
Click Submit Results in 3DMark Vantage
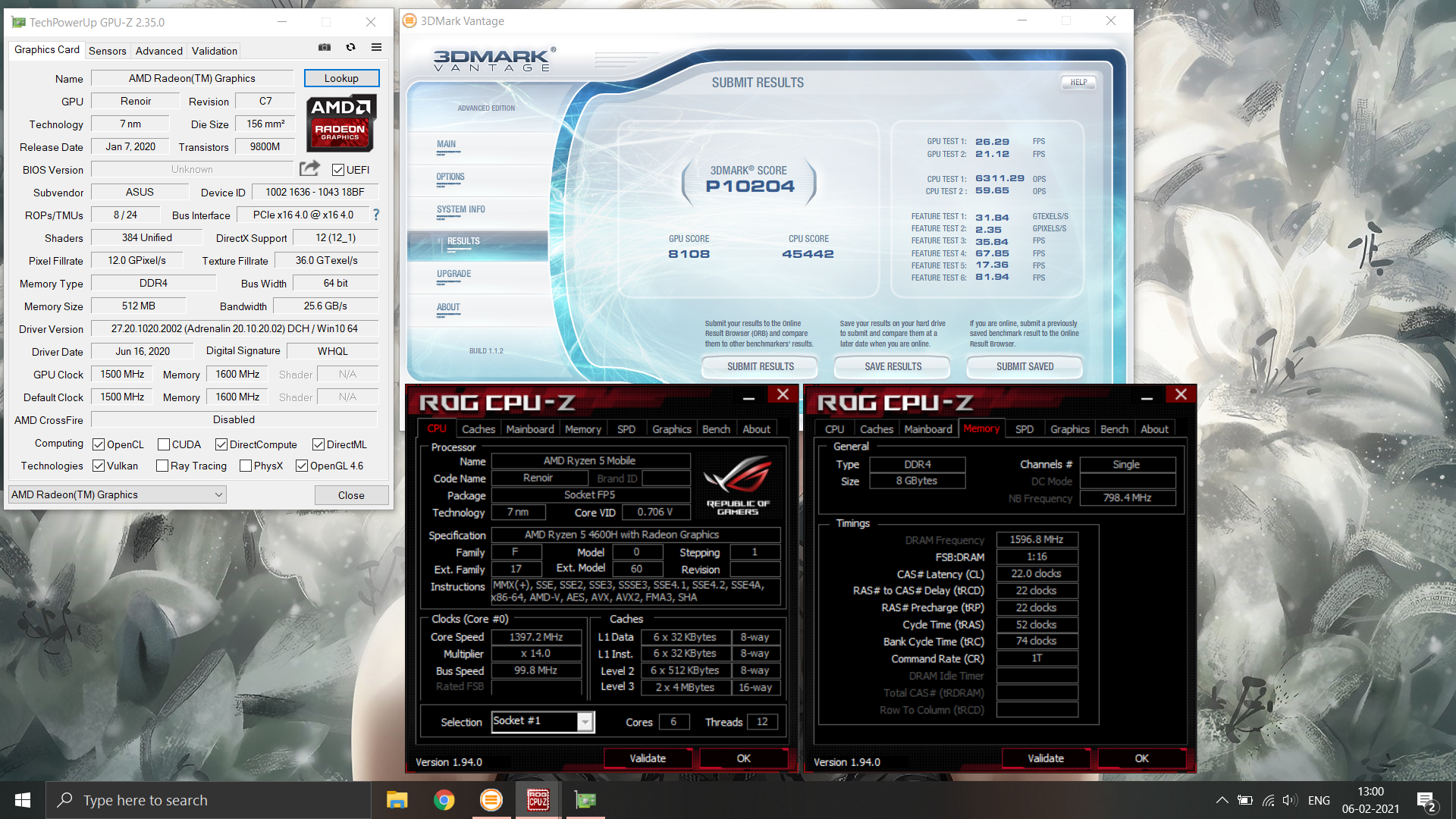(x=761, y=366)
